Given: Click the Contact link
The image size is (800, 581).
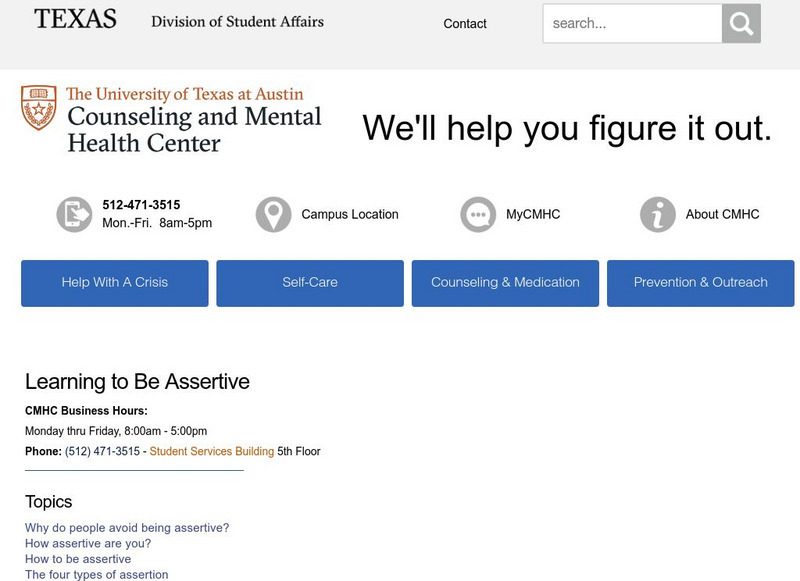Looking at the screenshot, I should coord(464,23).
